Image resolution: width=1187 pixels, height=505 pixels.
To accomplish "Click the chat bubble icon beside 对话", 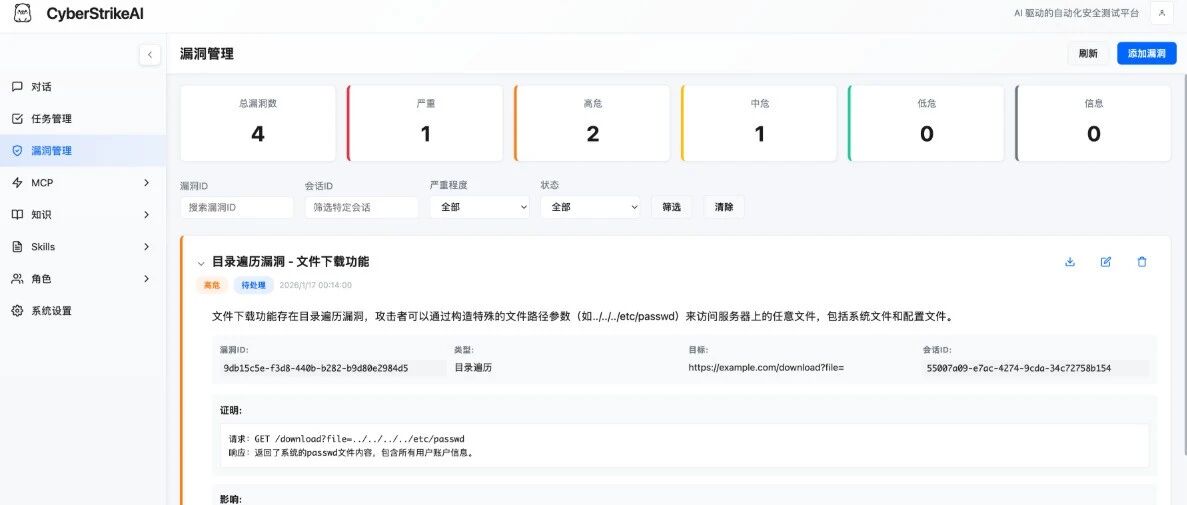I will coord(17,87).
